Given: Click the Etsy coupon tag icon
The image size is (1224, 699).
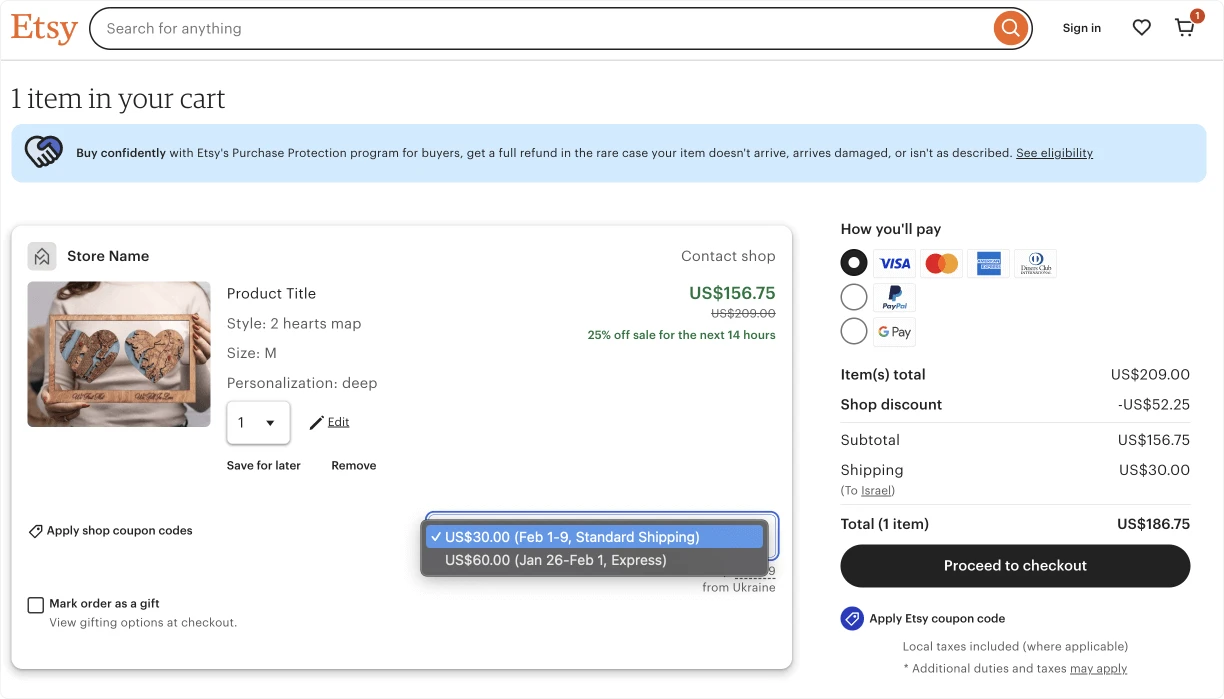Looking at the screenshot, I should [852, 619].
